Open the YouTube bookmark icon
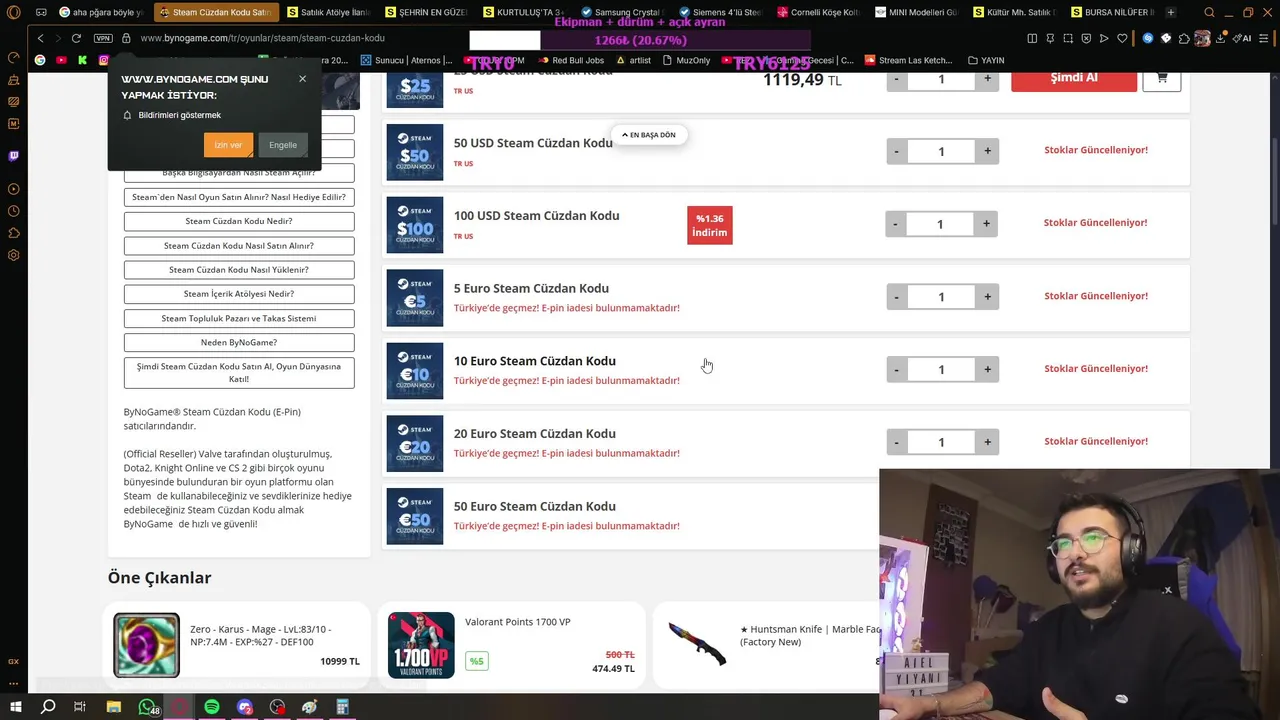This screenshot has width=1280, height=720. [61, 60]
